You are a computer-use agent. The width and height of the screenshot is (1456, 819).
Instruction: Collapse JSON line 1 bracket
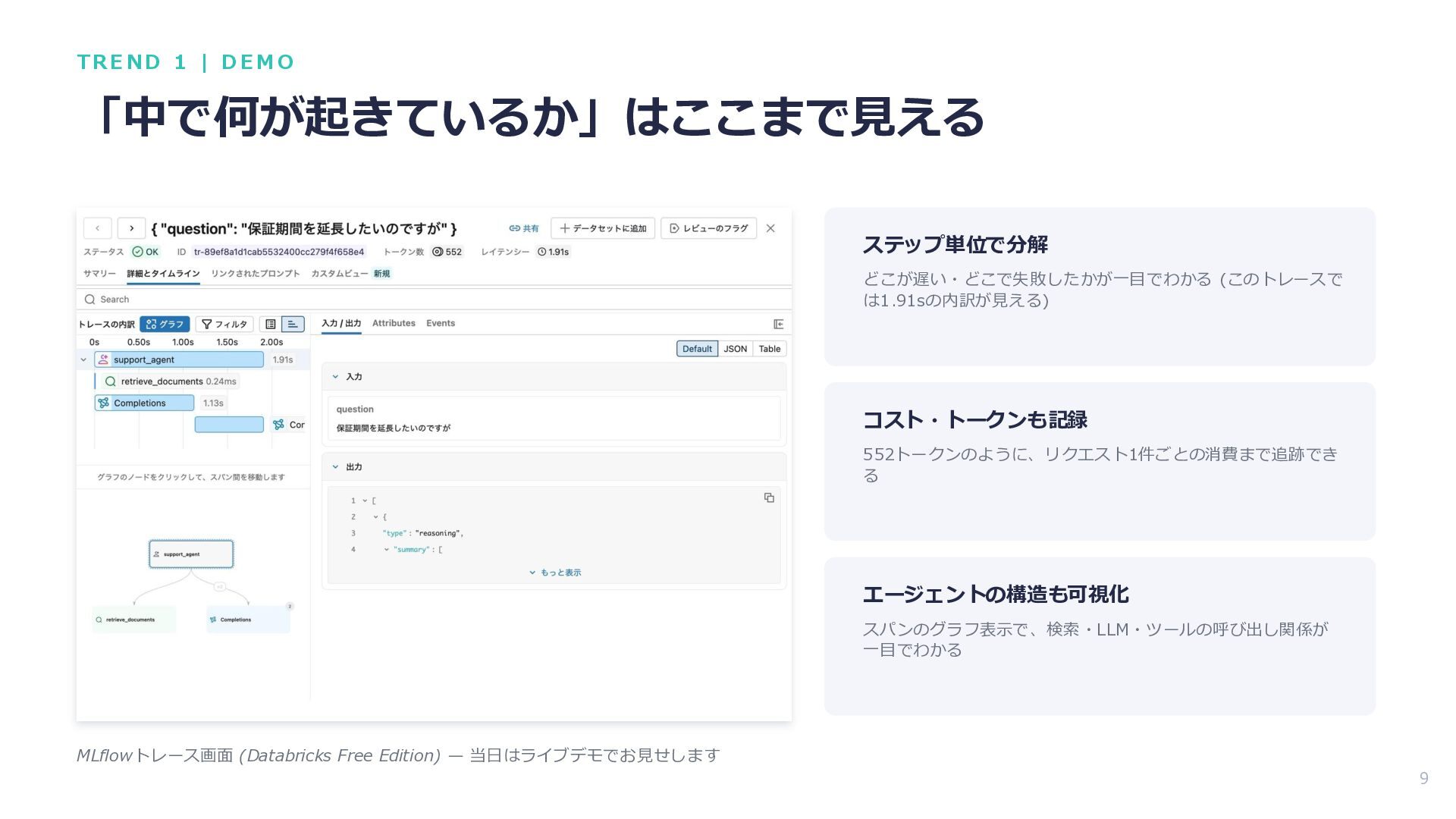tap(365, 501)
